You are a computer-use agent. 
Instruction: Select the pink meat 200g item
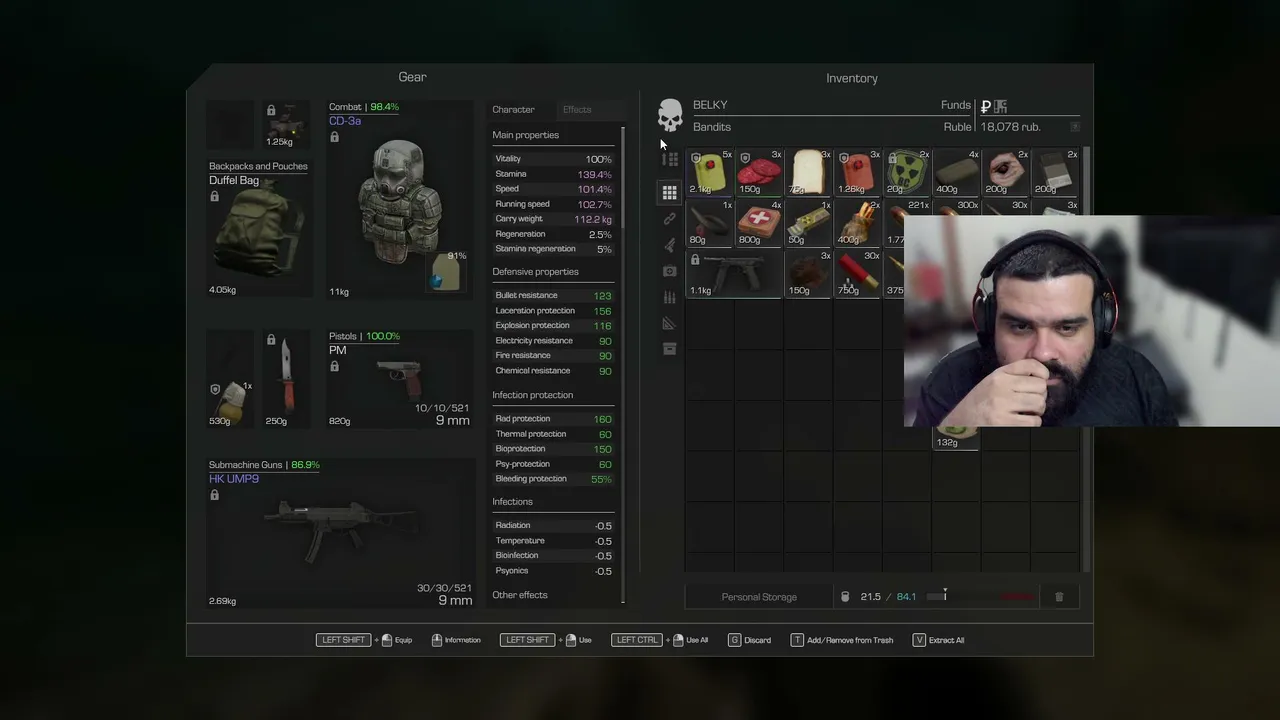click(1004, 172)
